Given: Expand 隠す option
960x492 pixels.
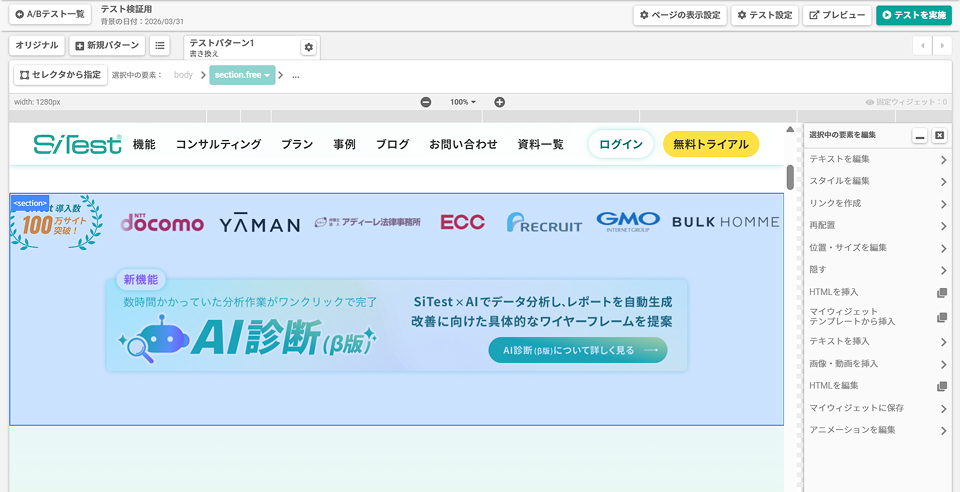Looking at the screenshot, I should [879, 270].
